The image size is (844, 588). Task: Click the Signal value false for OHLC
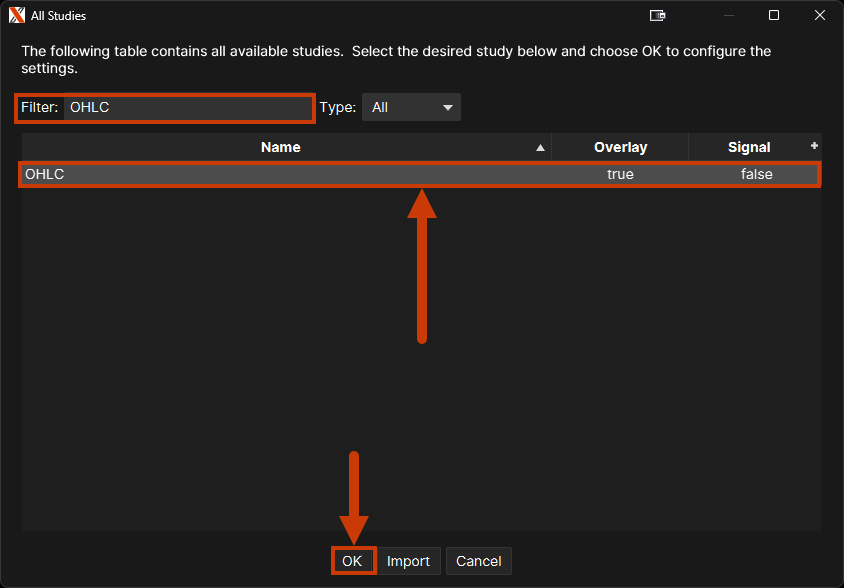pos(756,174)
